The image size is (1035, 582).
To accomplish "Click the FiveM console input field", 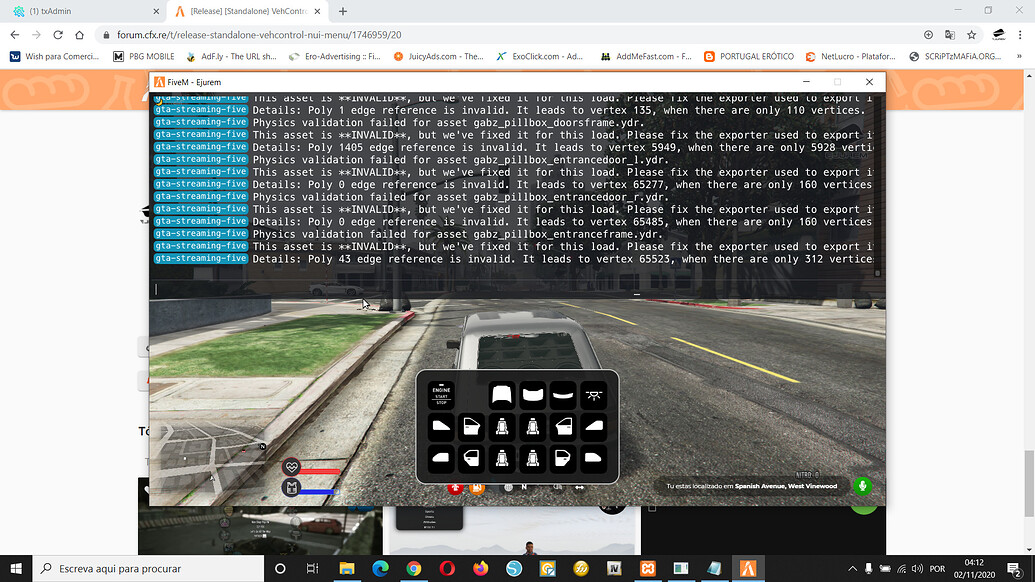I will [400, 289].
